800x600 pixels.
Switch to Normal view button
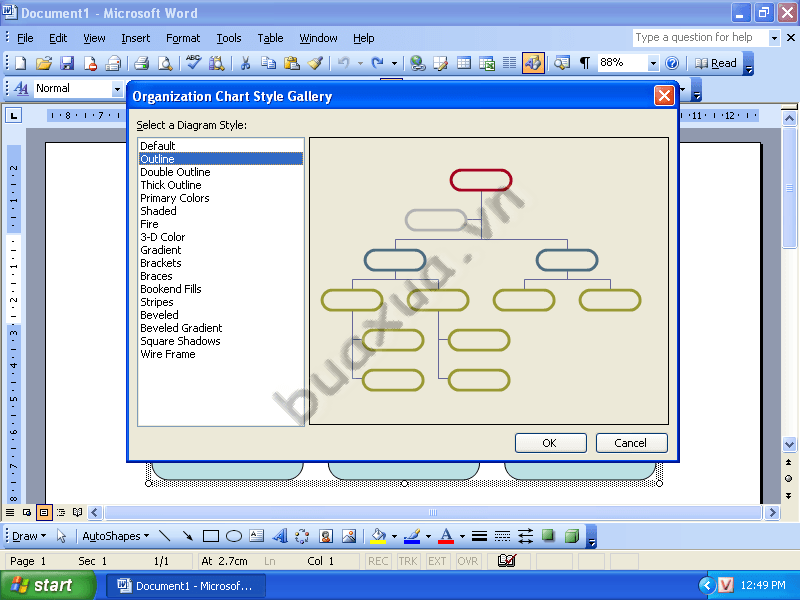[10, 512]
